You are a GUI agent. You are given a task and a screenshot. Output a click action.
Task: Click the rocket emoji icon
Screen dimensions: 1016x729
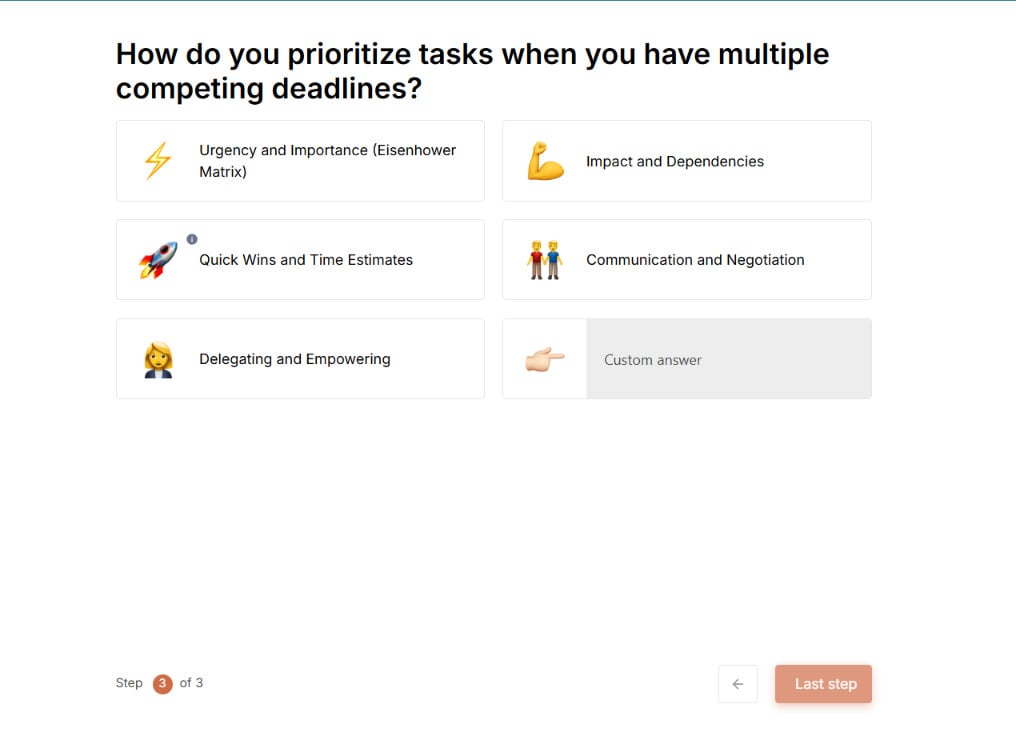[x=157, y=260]
